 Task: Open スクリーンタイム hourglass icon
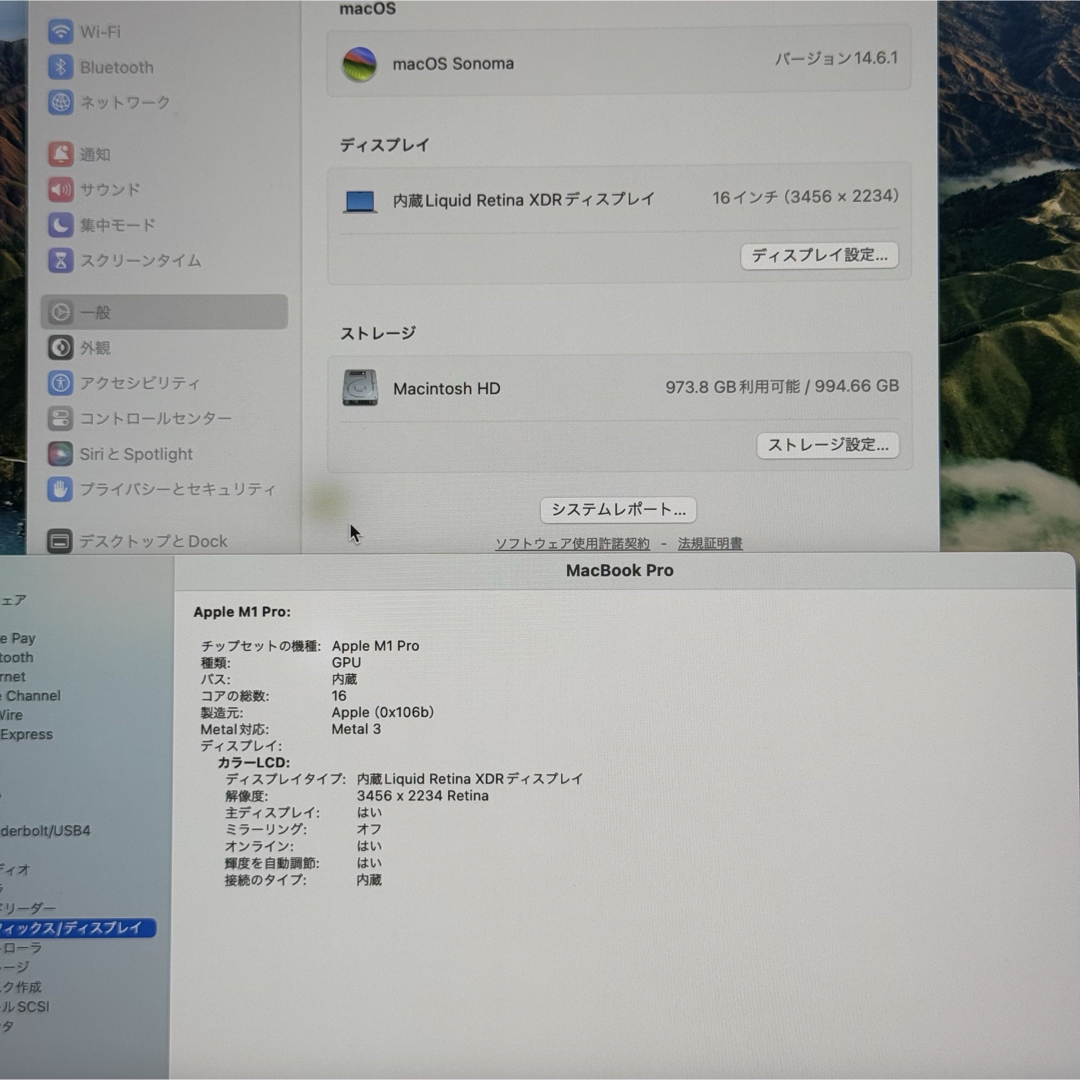[x=61, y=260]
